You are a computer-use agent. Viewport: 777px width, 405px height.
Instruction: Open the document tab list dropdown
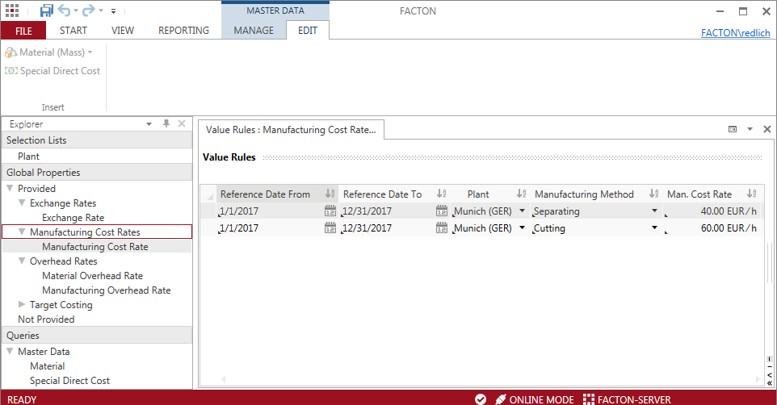click(x=750, y=129)
